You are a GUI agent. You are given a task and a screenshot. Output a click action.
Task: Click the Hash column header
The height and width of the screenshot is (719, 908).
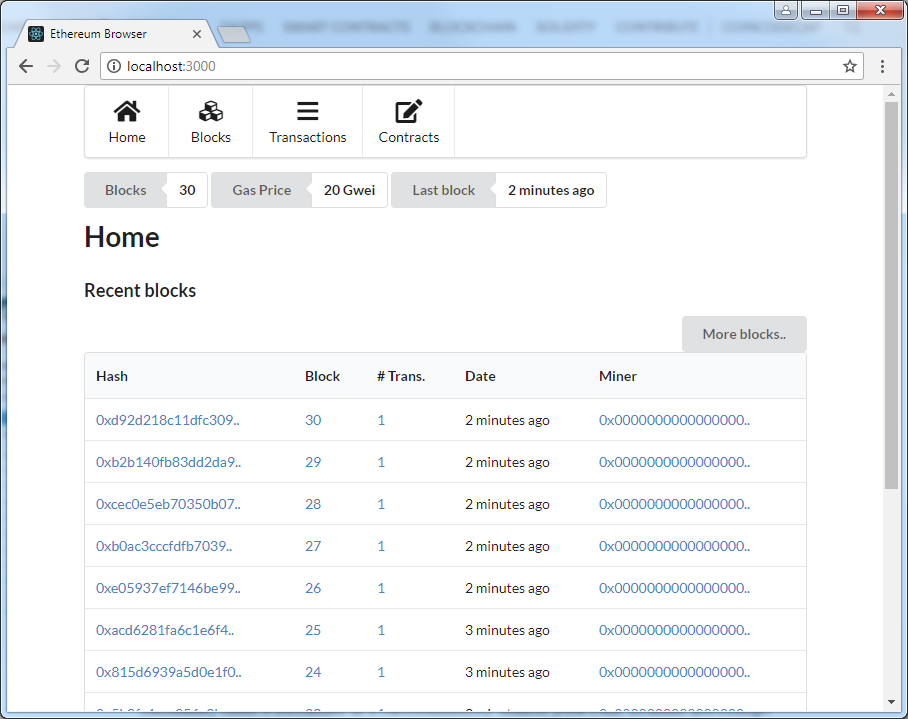coord(112,376)
